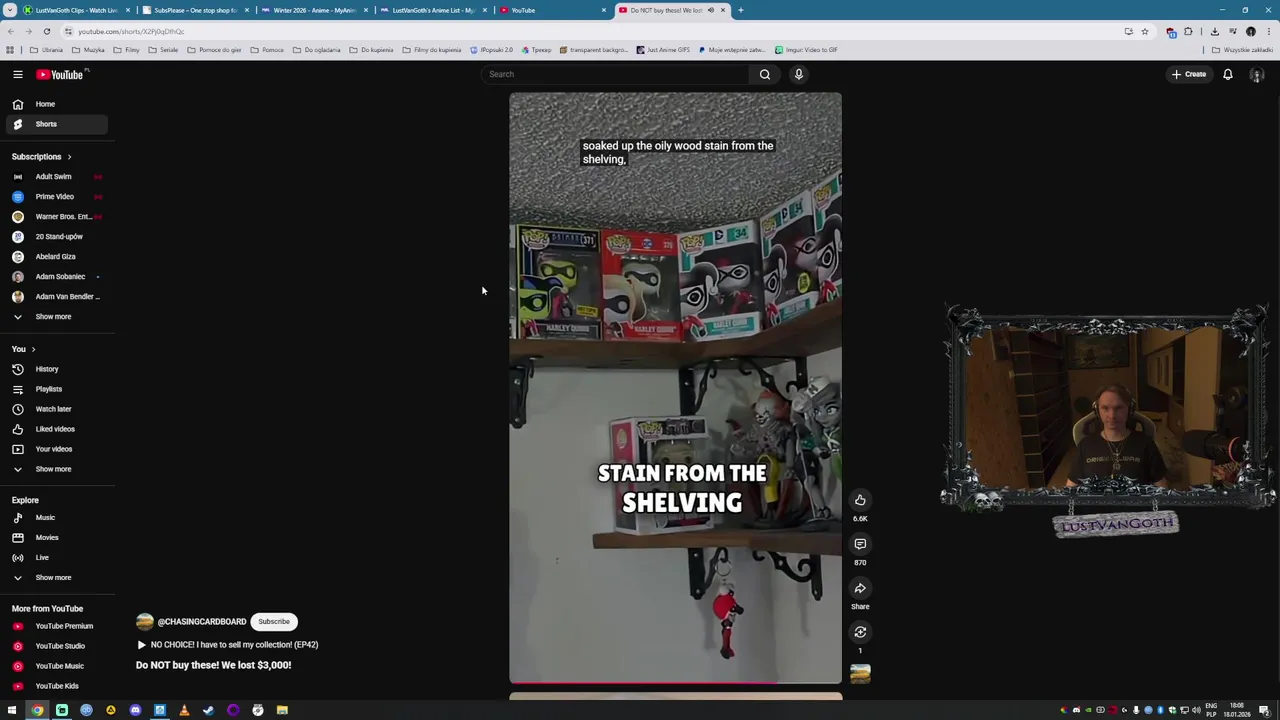Expand the You section chevron
This screenshot has height=720, width=1280.
tap(33, 349)
